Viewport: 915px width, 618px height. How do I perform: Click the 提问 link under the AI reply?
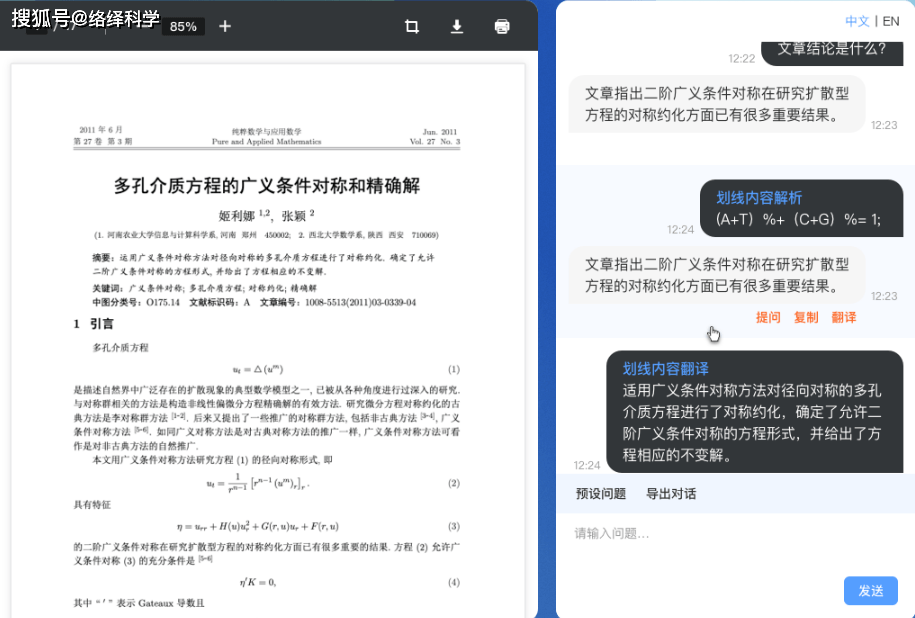tap(768, 318)
